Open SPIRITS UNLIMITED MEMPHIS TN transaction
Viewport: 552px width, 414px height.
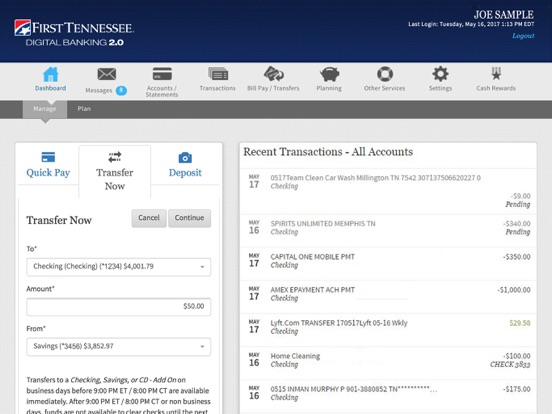[388, 231]
